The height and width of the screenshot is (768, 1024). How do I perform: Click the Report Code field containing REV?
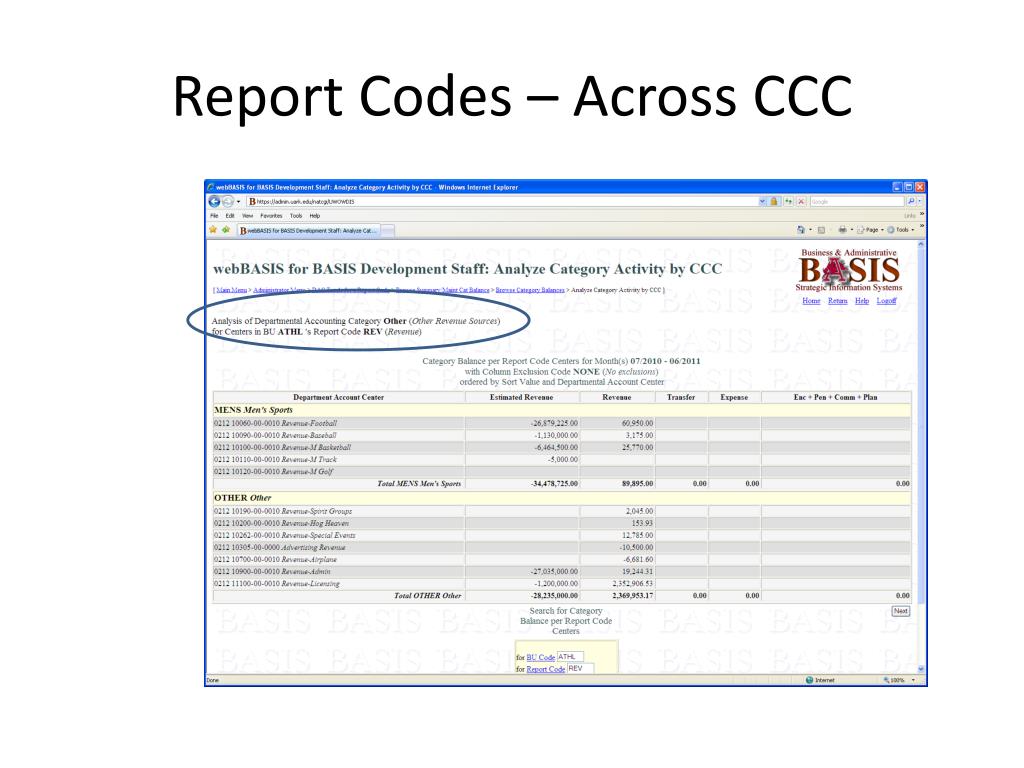click(x=580, y=669)
